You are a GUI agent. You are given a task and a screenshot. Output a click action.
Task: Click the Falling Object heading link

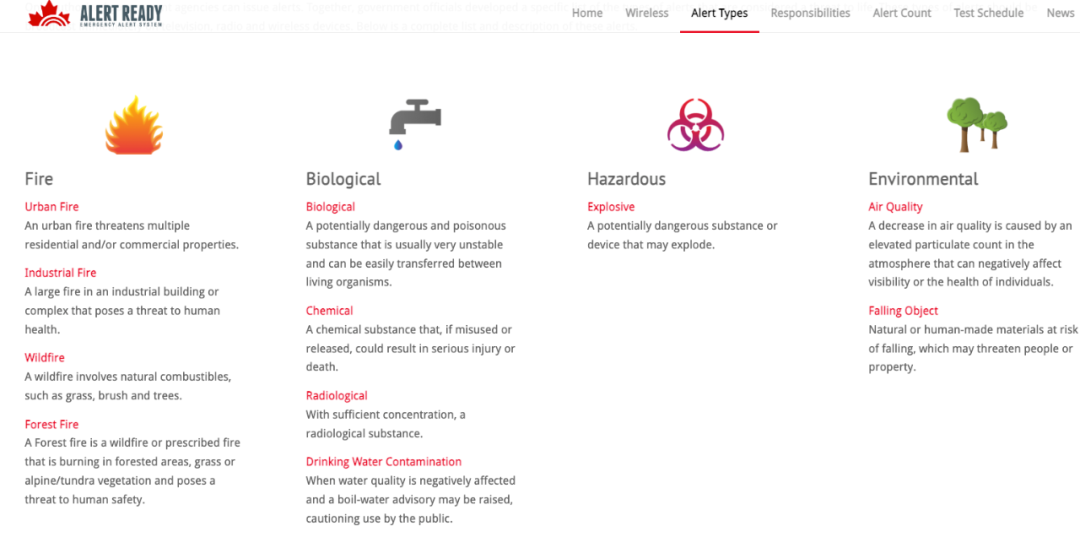click(x=903, y=310)
